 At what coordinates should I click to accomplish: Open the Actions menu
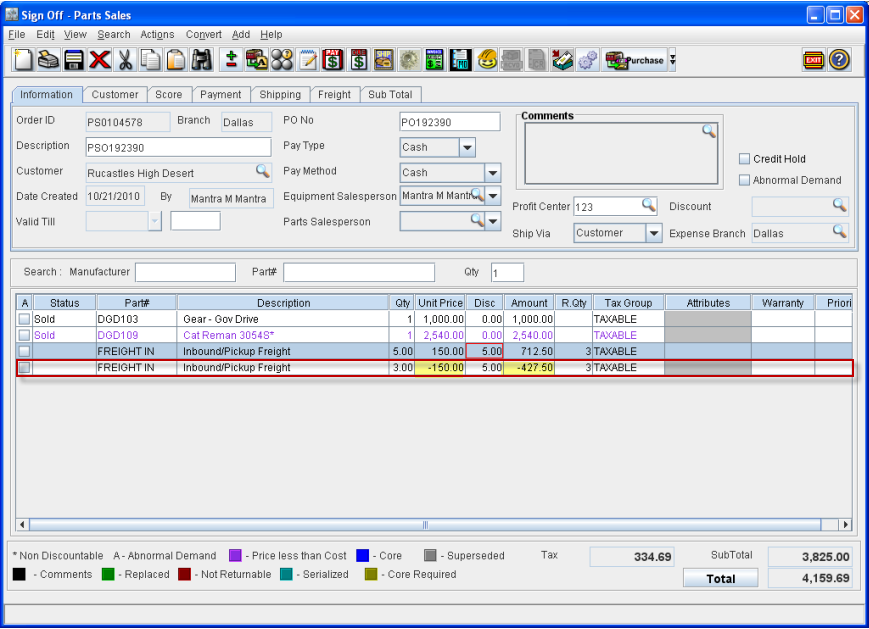click(157, 34)
